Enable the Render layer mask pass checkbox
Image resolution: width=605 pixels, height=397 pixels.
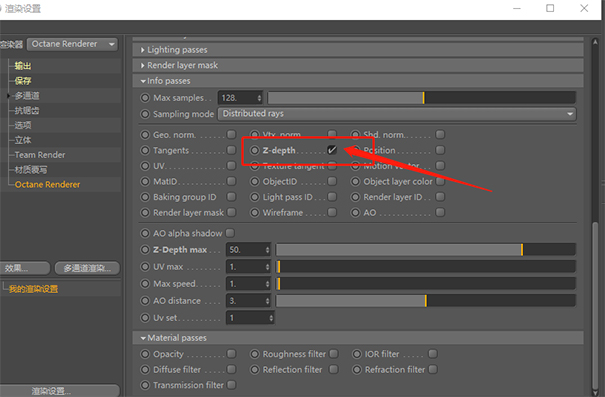(x=232, y=213)
